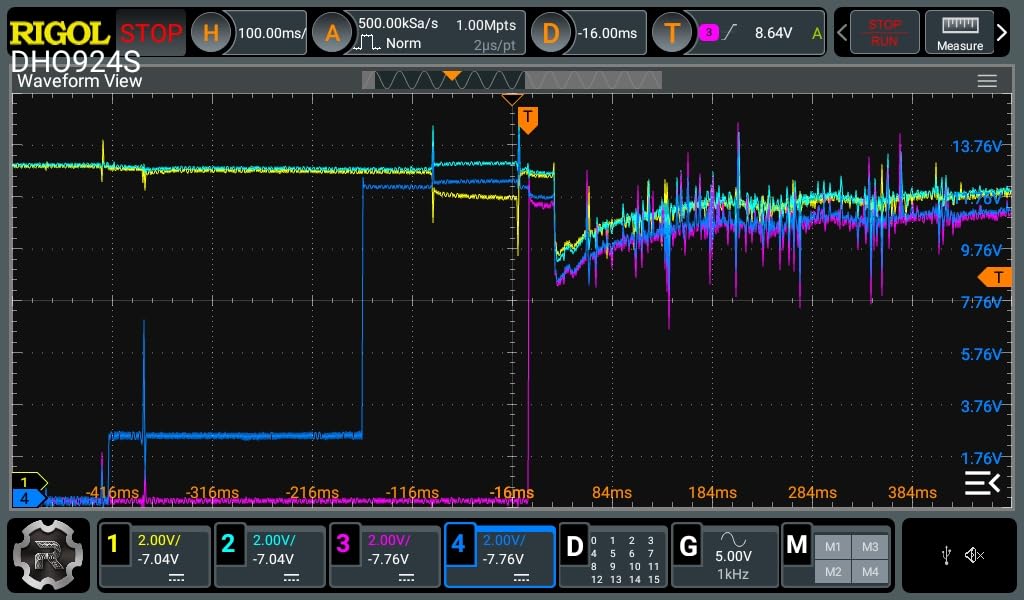Tap channel 4 offset -7.76V value
Screen dimensions: 1024x600
503,560
